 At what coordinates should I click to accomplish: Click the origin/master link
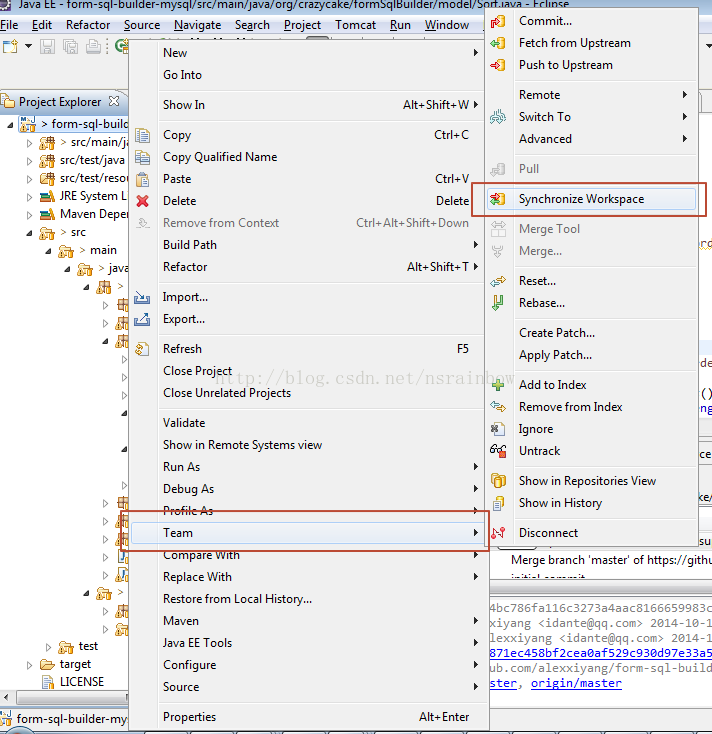pos(576,683)
